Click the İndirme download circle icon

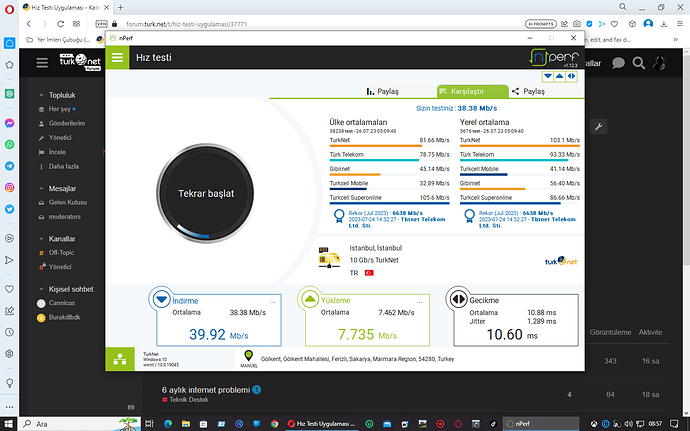click(x=161, y=299)
